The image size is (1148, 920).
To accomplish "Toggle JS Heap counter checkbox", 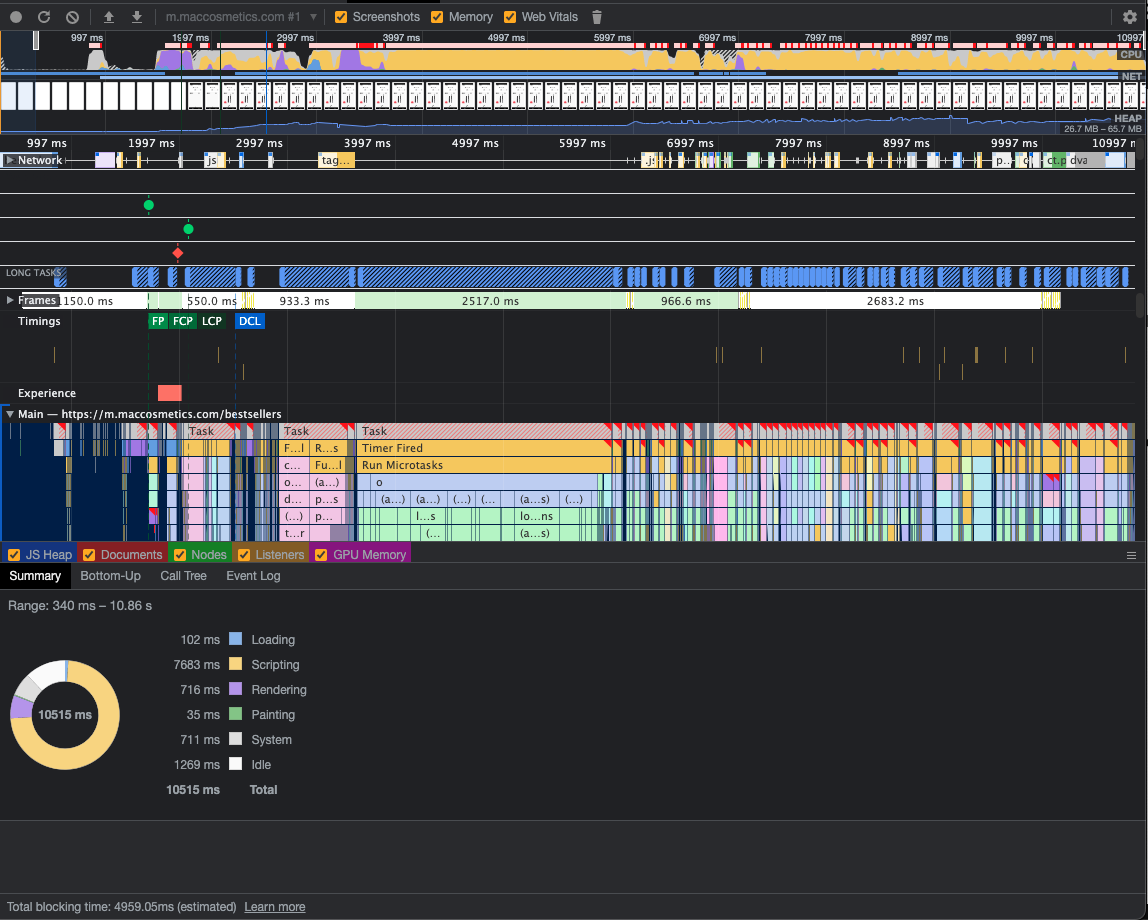I will (14, 555).
